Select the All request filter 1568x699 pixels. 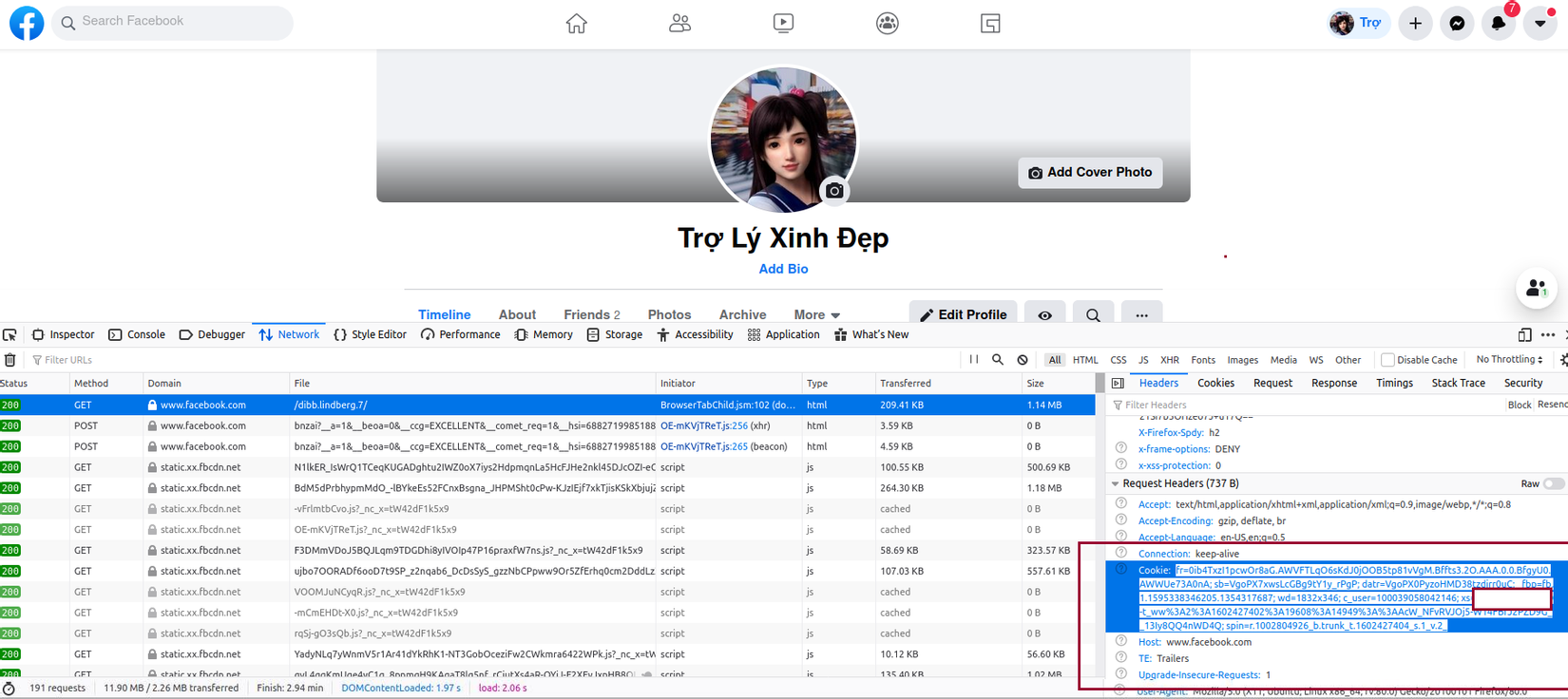tap(1055, 360)
